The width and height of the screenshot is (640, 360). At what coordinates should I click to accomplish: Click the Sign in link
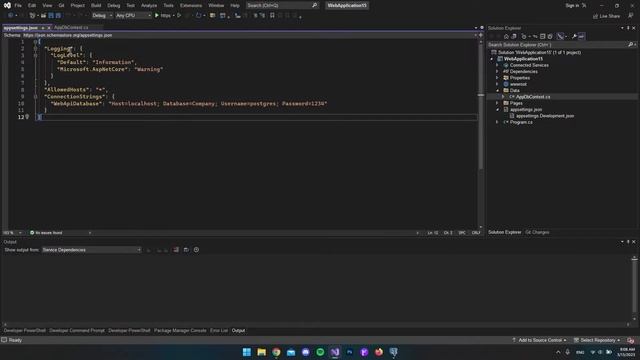[572, 5]
